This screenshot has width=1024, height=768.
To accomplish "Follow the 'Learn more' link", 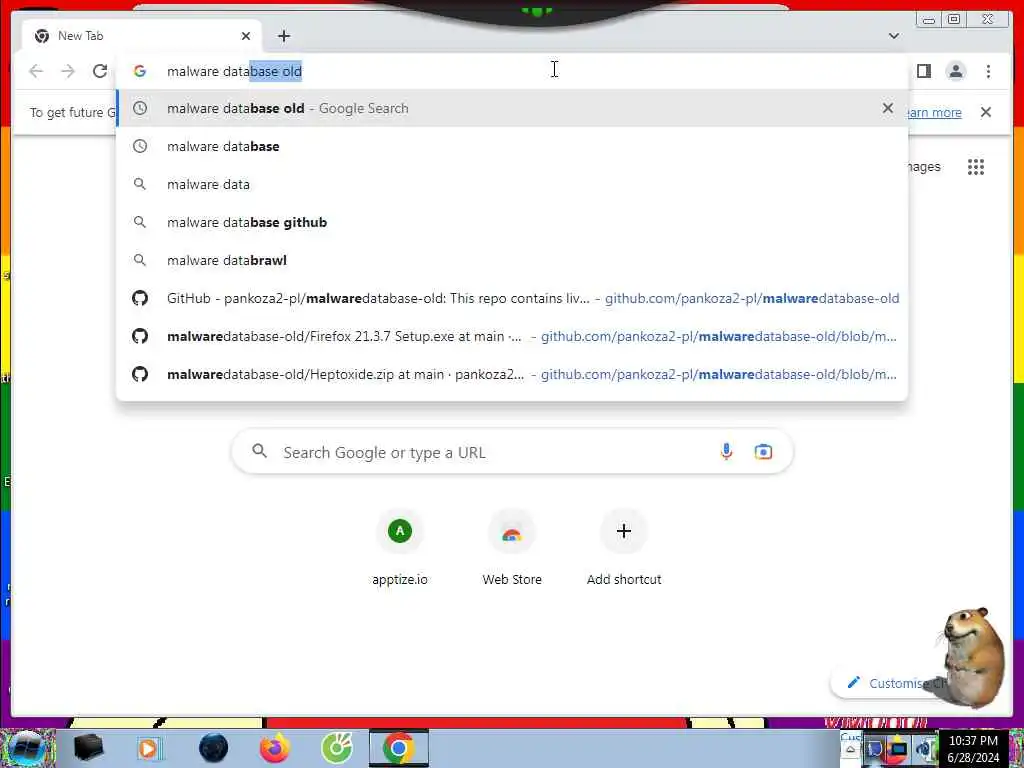I will 935,112.
